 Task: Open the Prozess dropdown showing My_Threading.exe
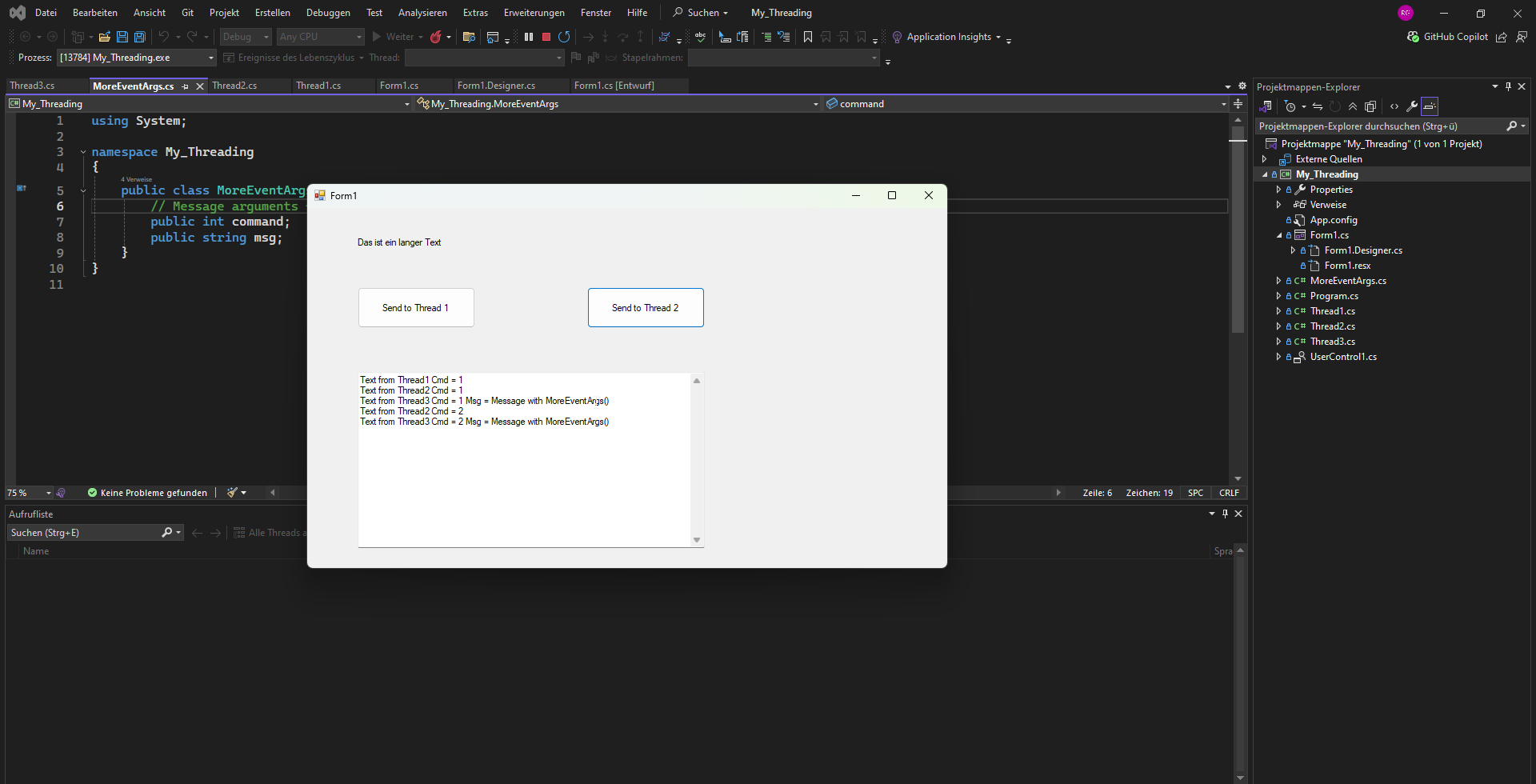(x=211, y=58)
